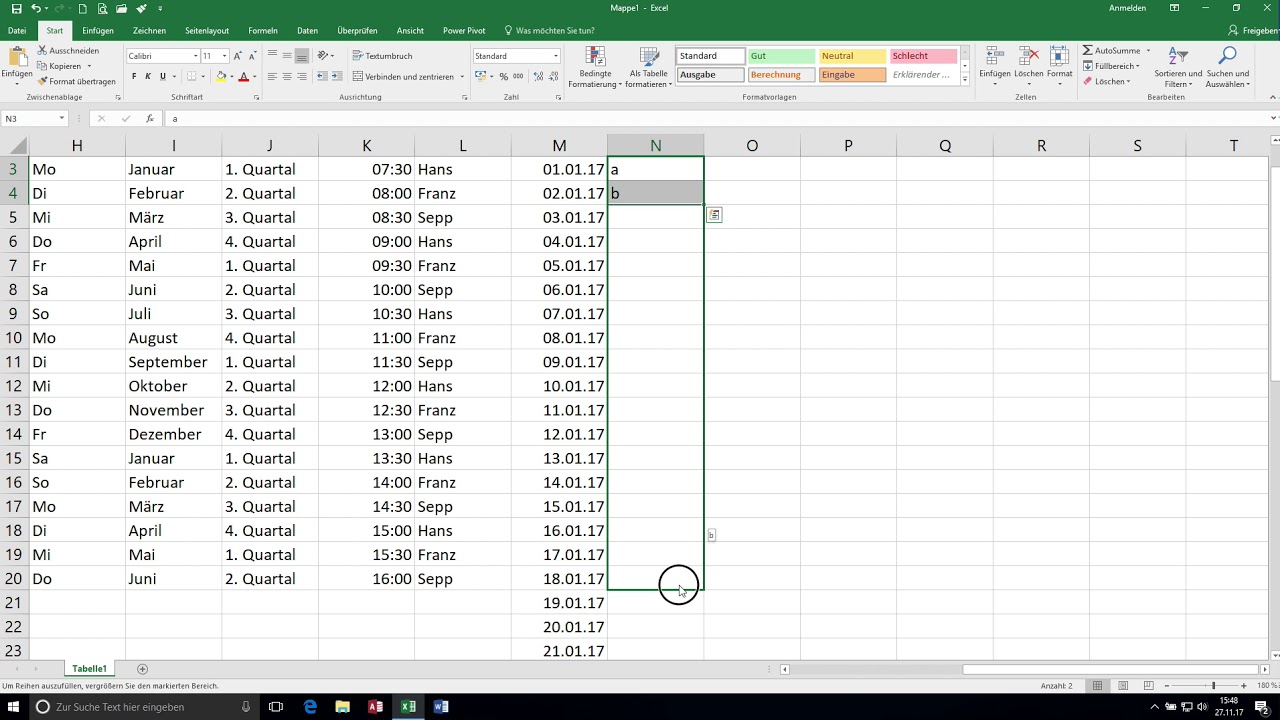Expand the formula bar
The image size is (1280, 720).
point(1273,118)
